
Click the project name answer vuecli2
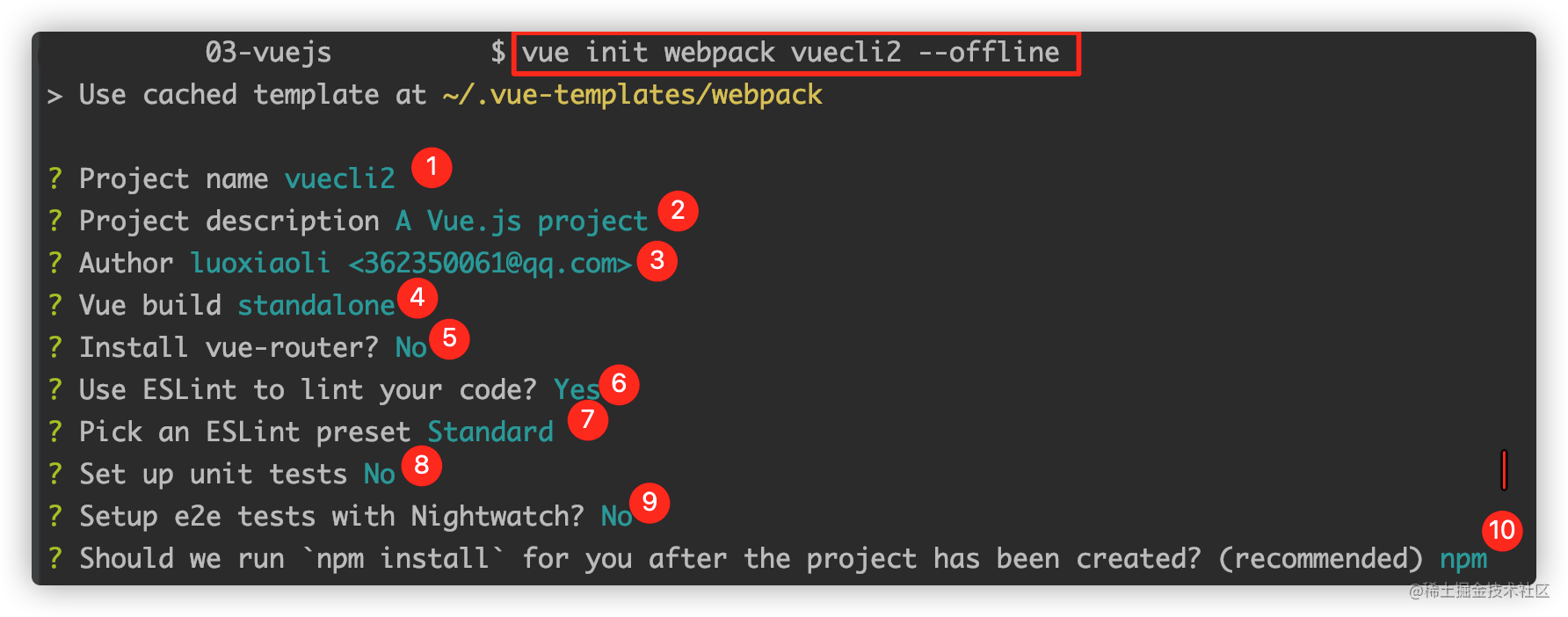coord(339,178)
